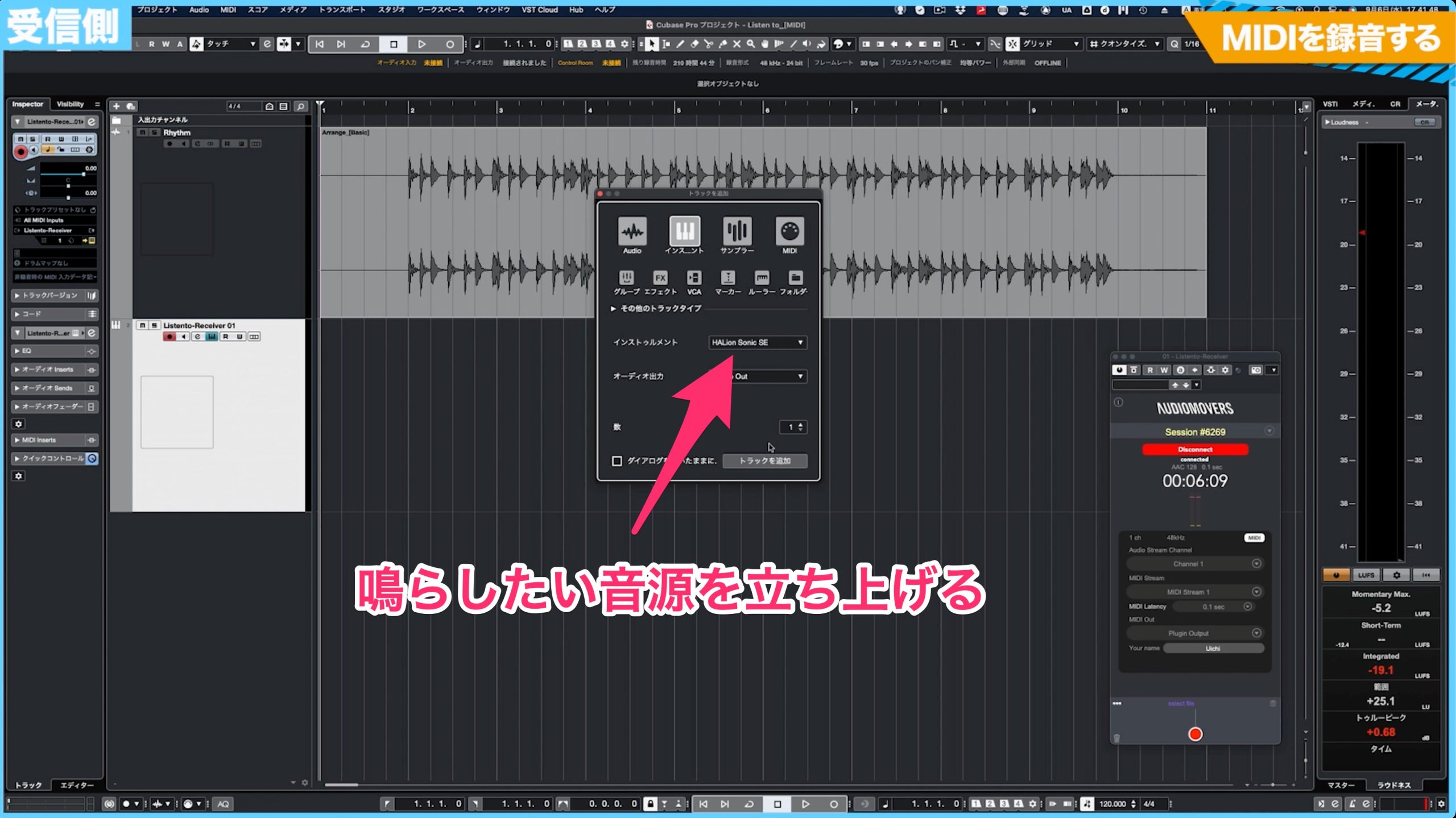Select the Sampler track type icon
The height and width of the screenshot is (818, 1456).
pyautogui.click(x=737, y=231)
